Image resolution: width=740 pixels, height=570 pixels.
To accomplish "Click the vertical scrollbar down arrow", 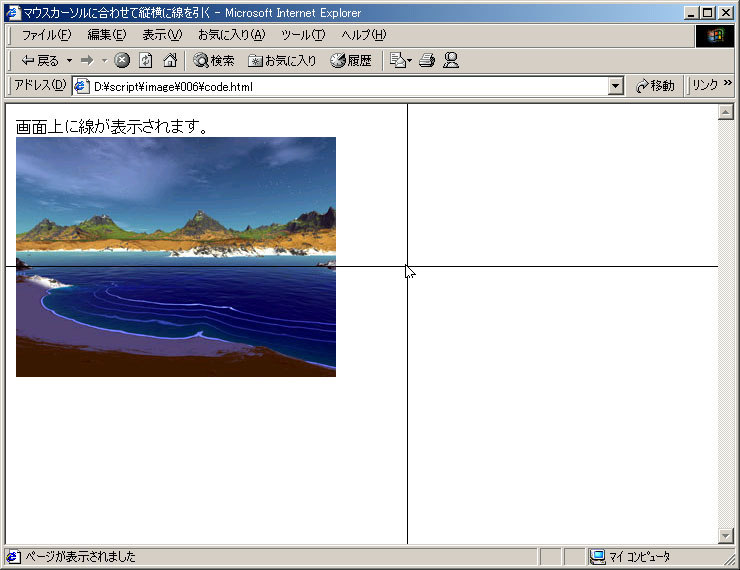I will coord(725,536).
